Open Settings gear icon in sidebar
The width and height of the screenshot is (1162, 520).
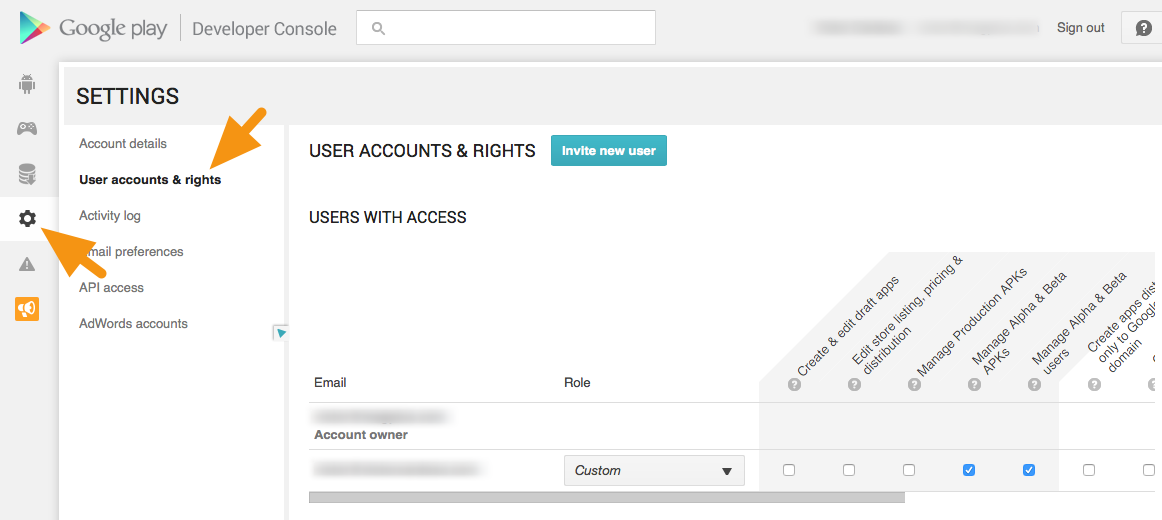click(27, 219)
